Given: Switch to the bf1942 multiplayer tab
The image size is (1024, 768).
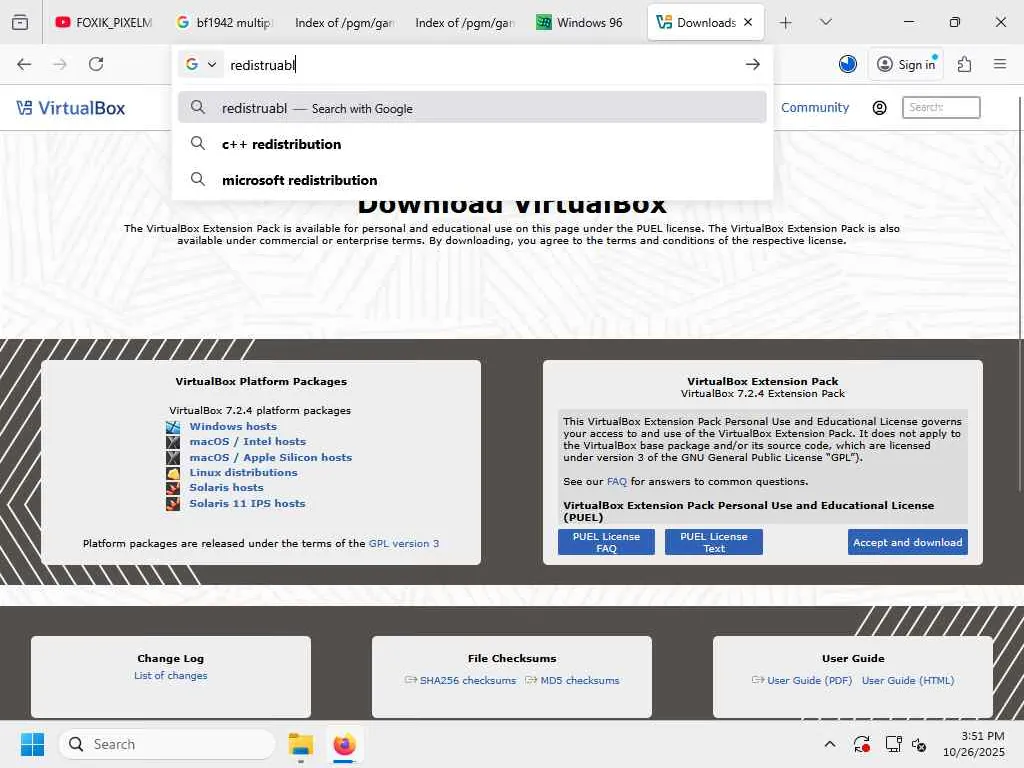Looking at the screenshot, I should coord(224,22).
